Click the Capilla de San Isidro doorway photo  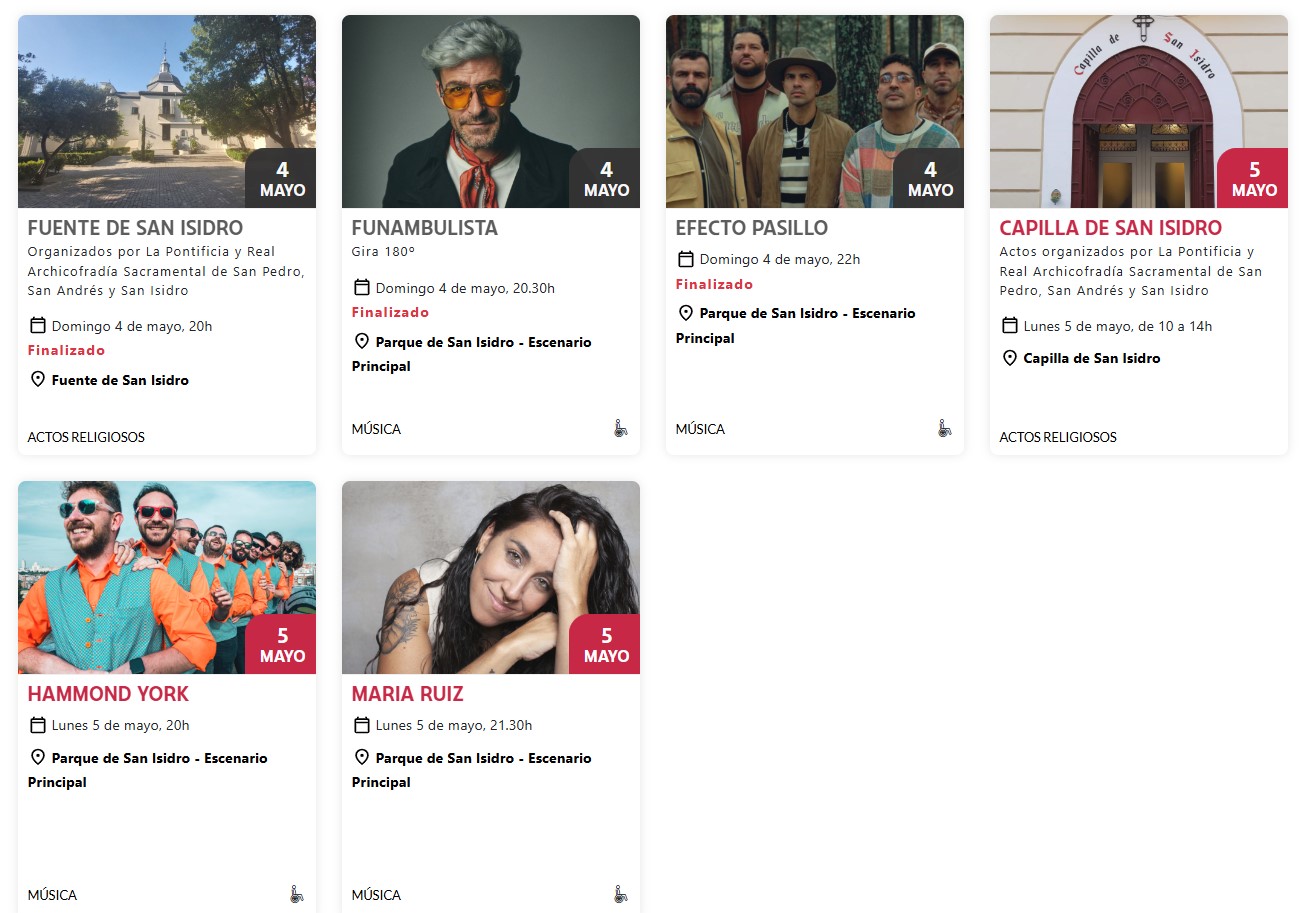(1139, 111)
